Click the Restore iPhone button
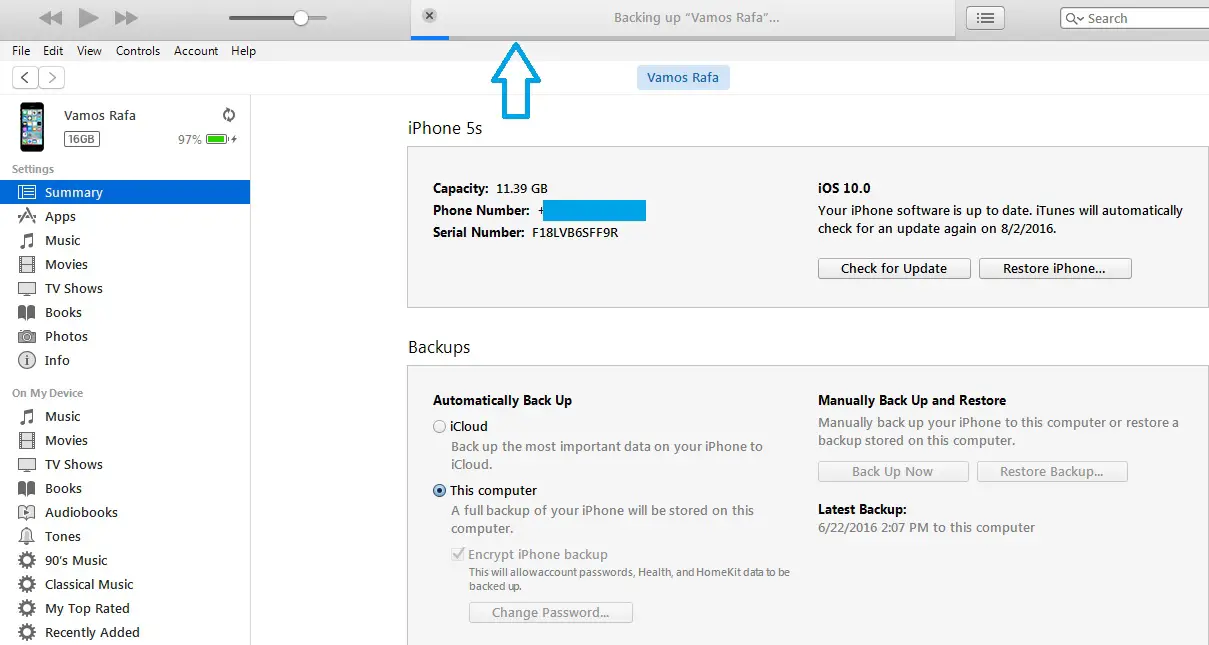This screenshot has width=1209, height=645. click(x=1054, y=268)
